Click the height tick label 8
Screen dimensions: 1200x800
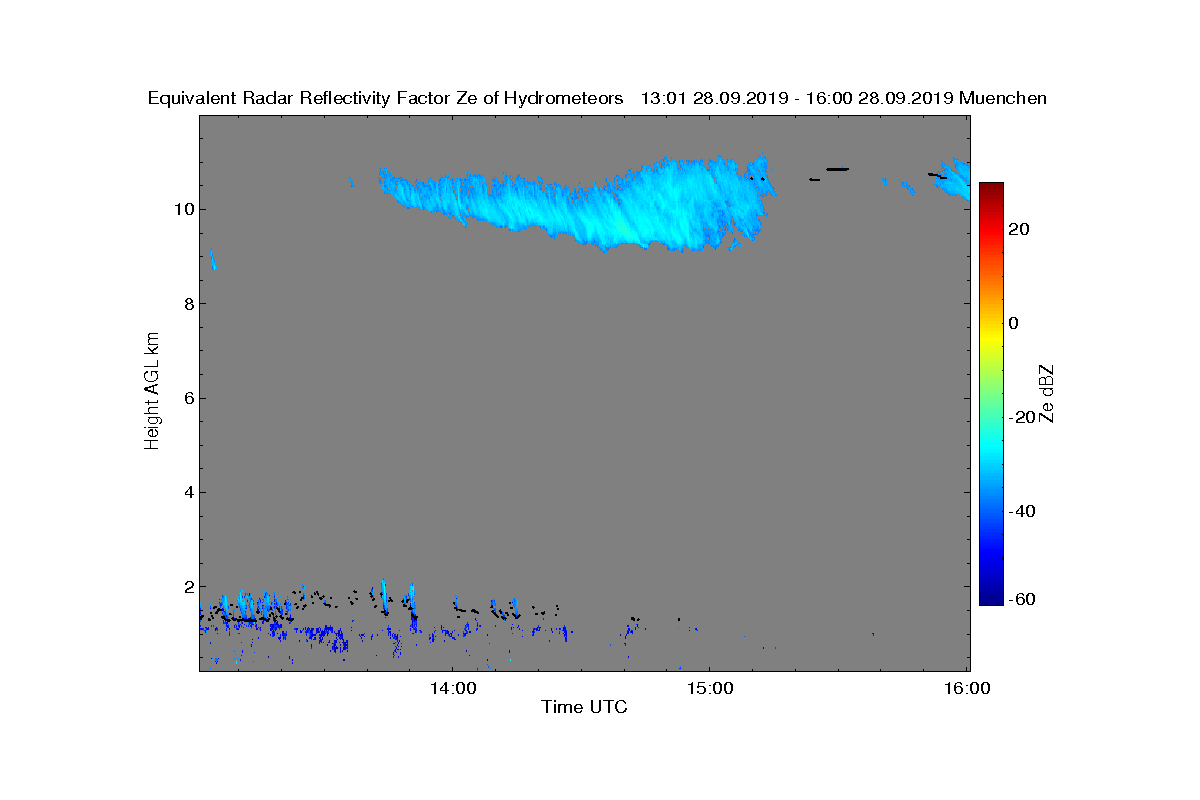(x=188, y=304)
